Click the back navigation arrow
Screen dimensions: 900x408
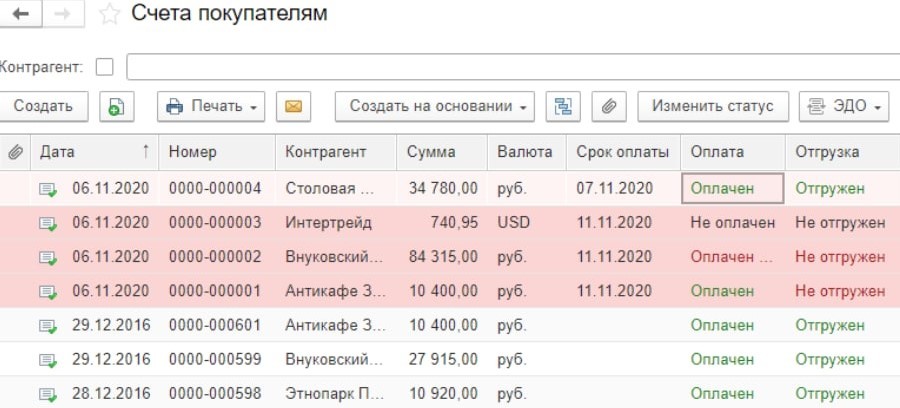click(x=21, y=15)
